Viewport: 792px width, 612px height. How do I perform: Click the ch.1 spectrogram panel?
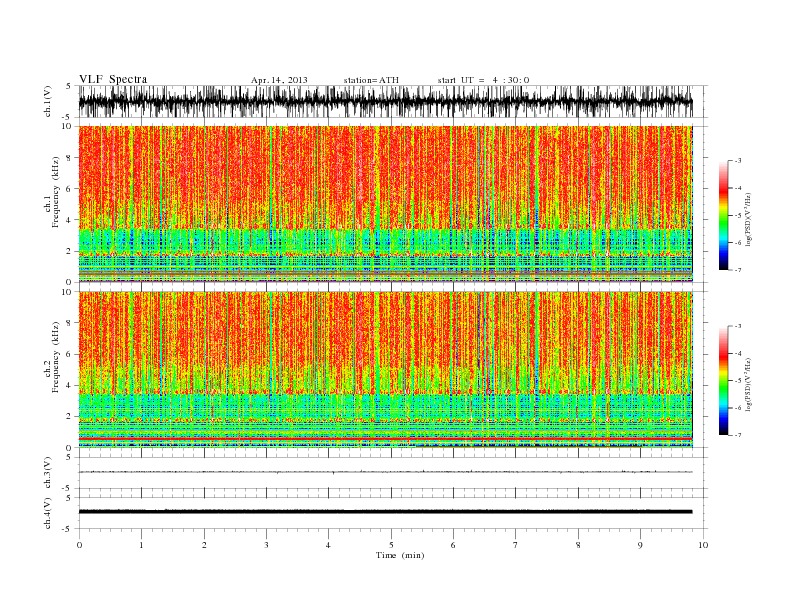tap(385, 203)
